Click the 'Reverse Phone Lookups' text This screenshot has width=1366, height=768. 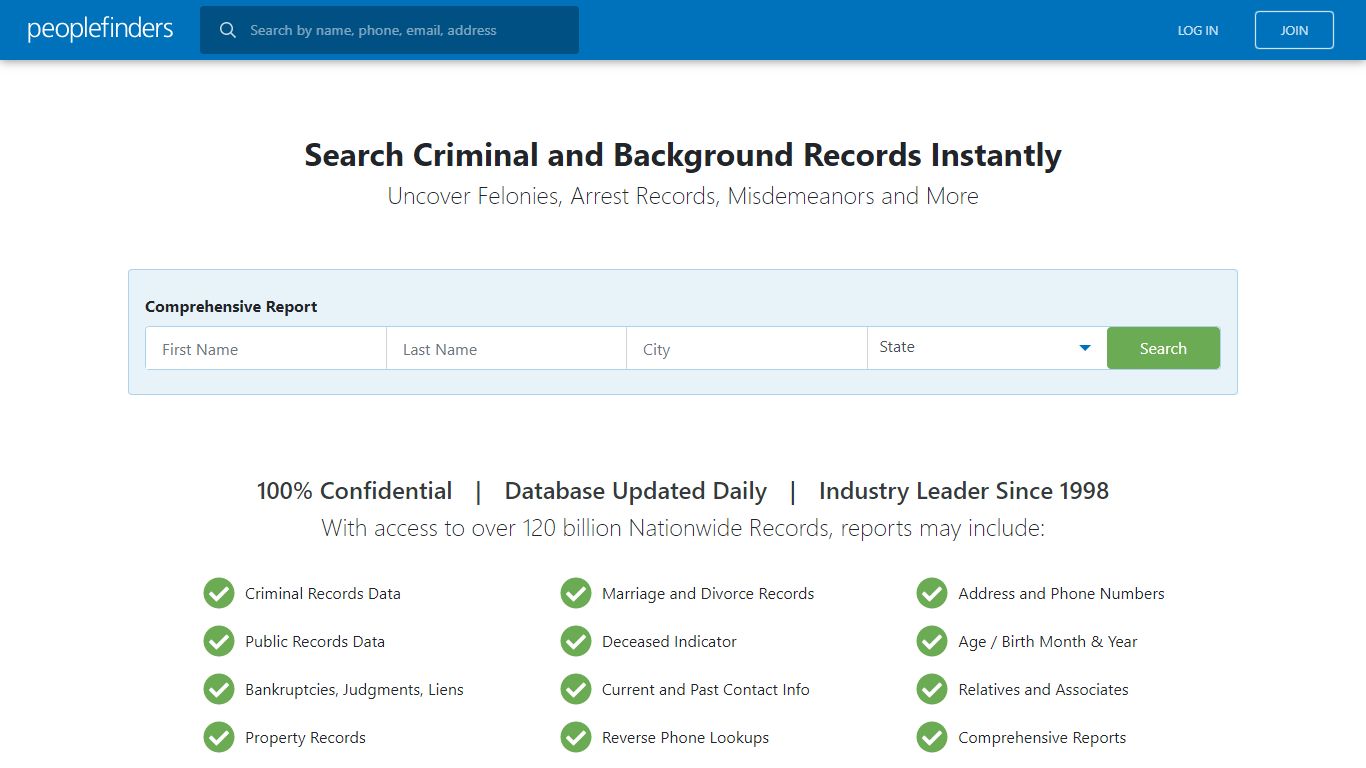point(685,738)
